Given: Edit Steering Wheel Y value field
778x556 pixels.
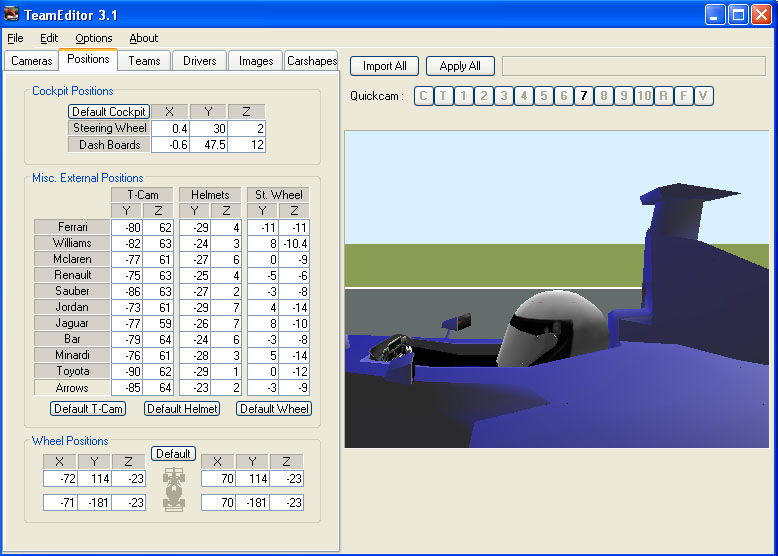Looking at the screenshot, I should [208, 128].
